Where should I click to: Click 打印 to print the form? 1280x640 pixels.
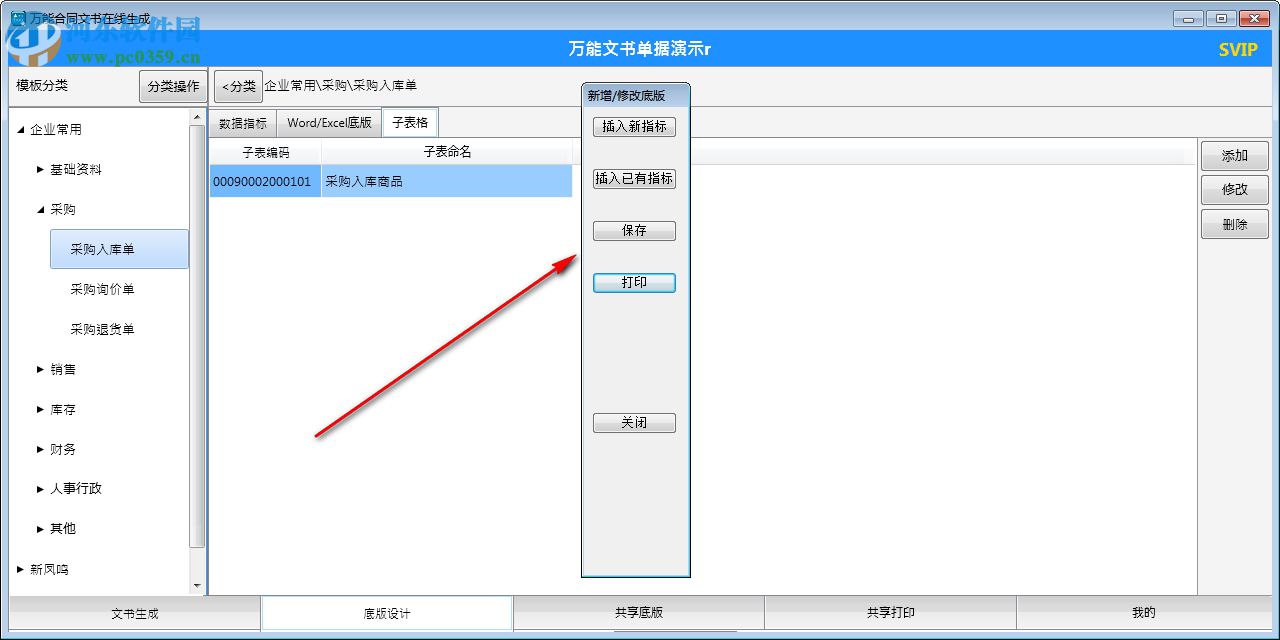click(x=634, y=282)
